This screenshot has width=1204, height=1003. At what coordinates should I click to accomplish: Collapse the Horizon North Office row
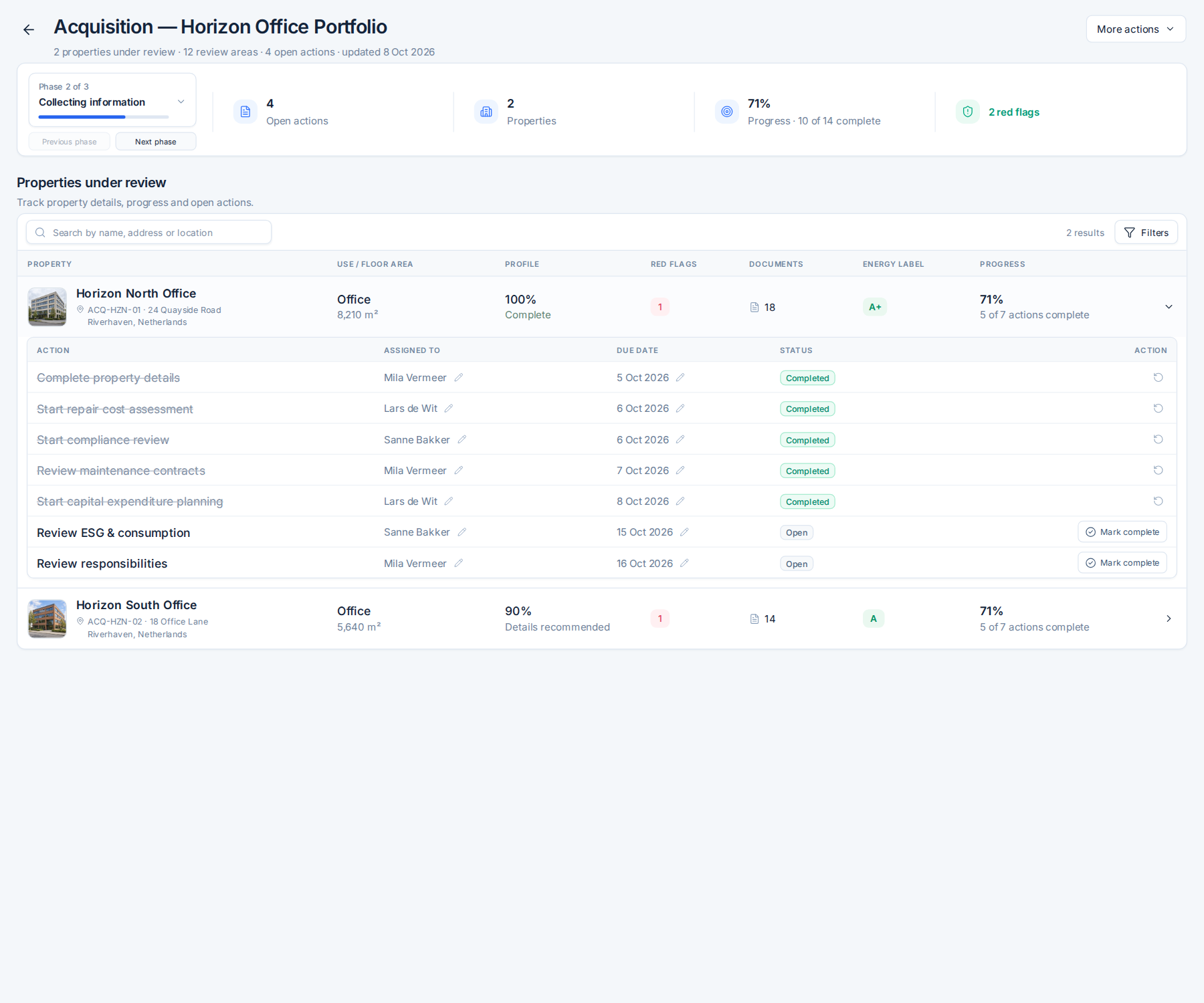1169,307
